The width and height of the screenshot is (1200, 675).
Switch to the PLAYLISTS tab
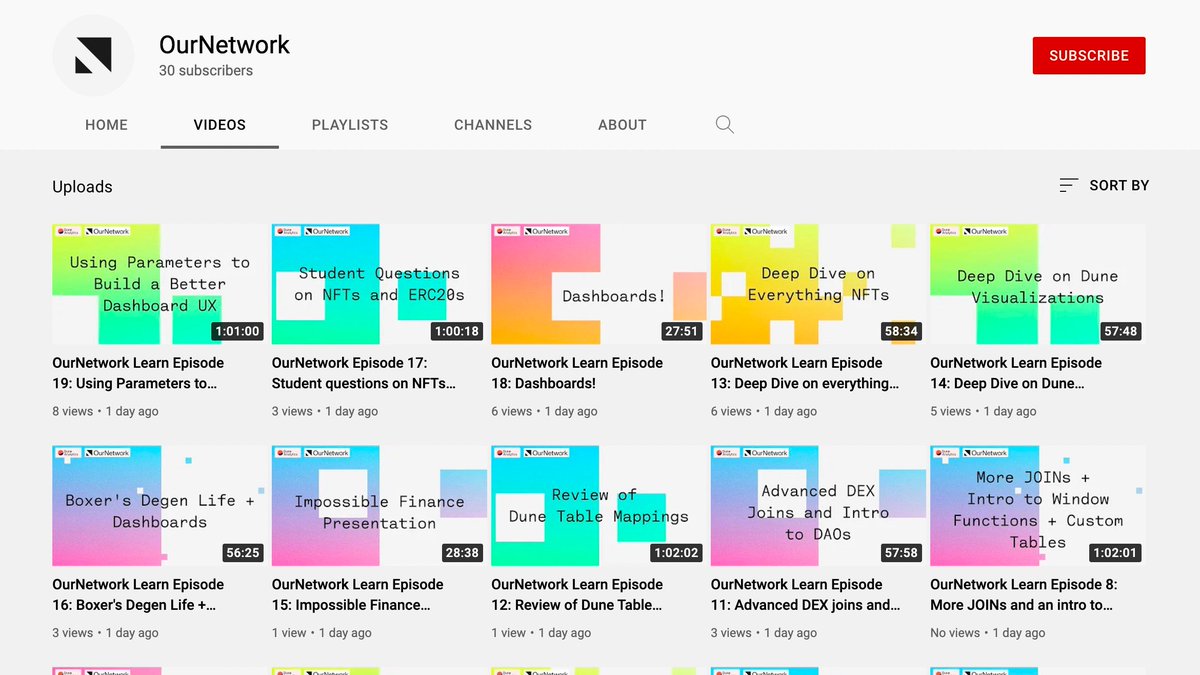tap(349, 124)
